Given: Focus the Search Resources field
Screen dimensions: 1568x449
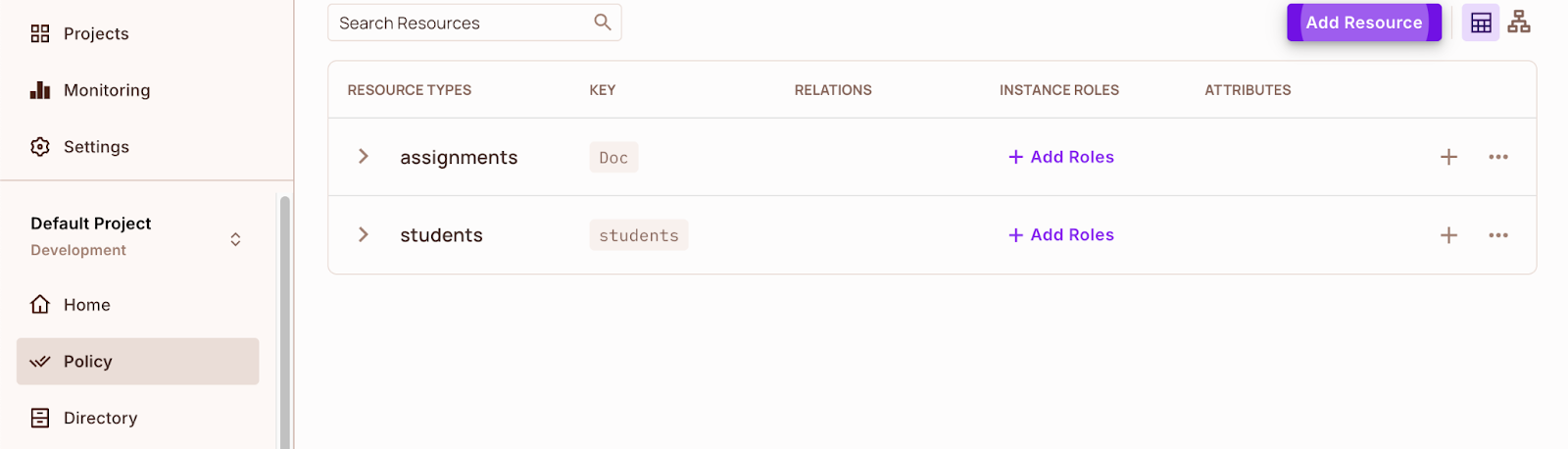Looking at the screenshot, I should (x=461, y=24).
